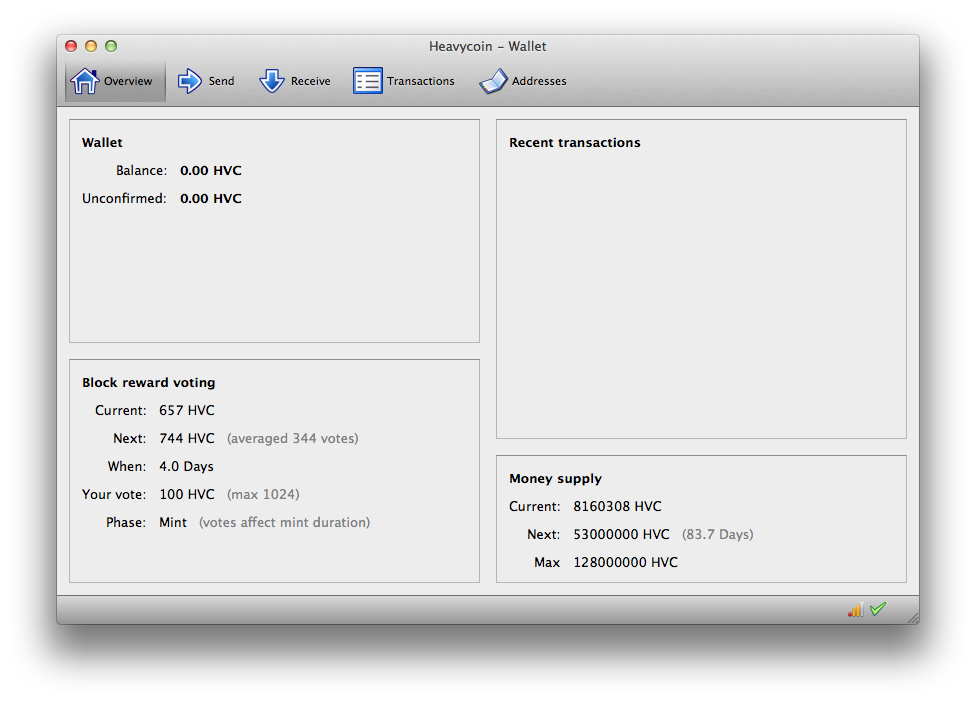Click the Send arrow icon
This screenshot has width=976, height=703.
coord(189,81)
